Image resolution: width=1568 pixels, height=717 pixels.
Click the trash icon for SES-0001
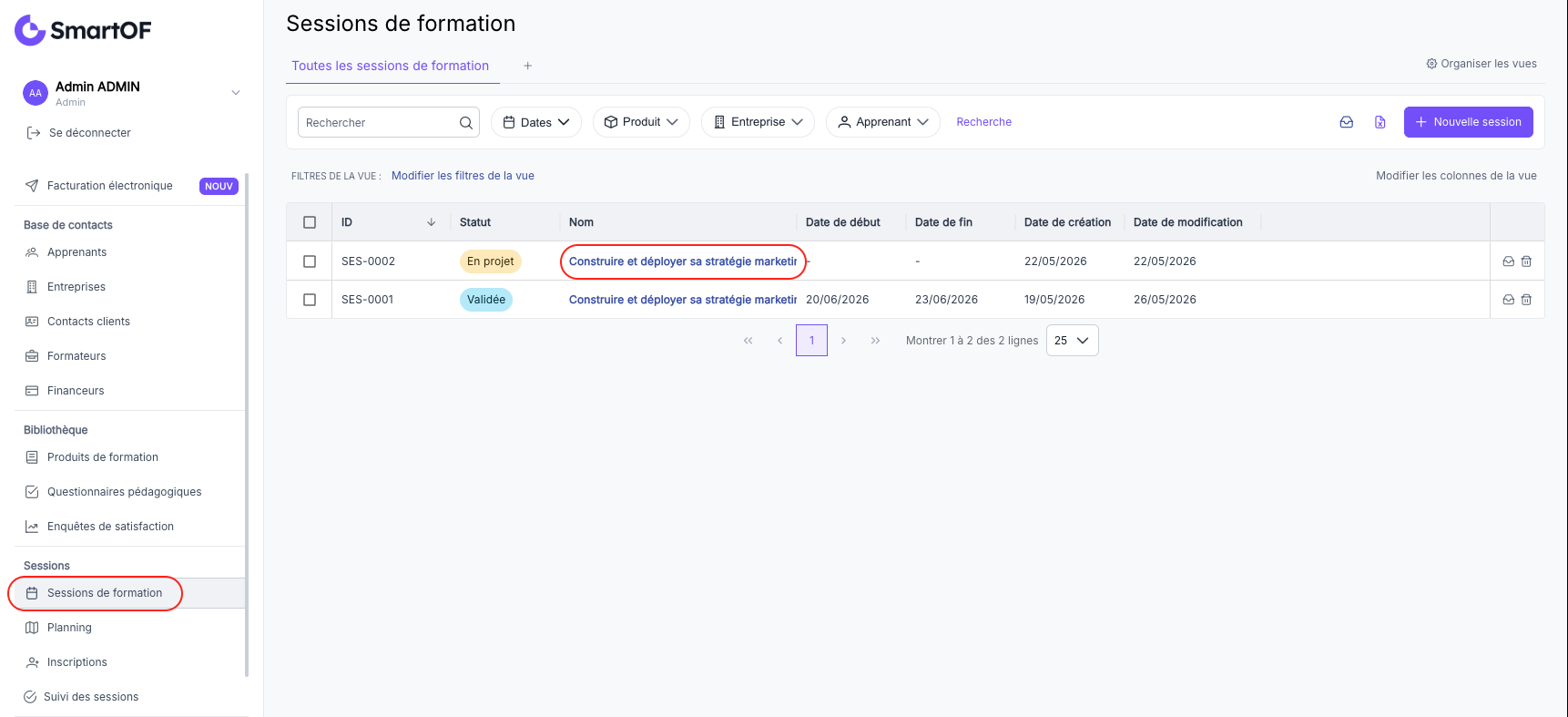click(1526, 300)
